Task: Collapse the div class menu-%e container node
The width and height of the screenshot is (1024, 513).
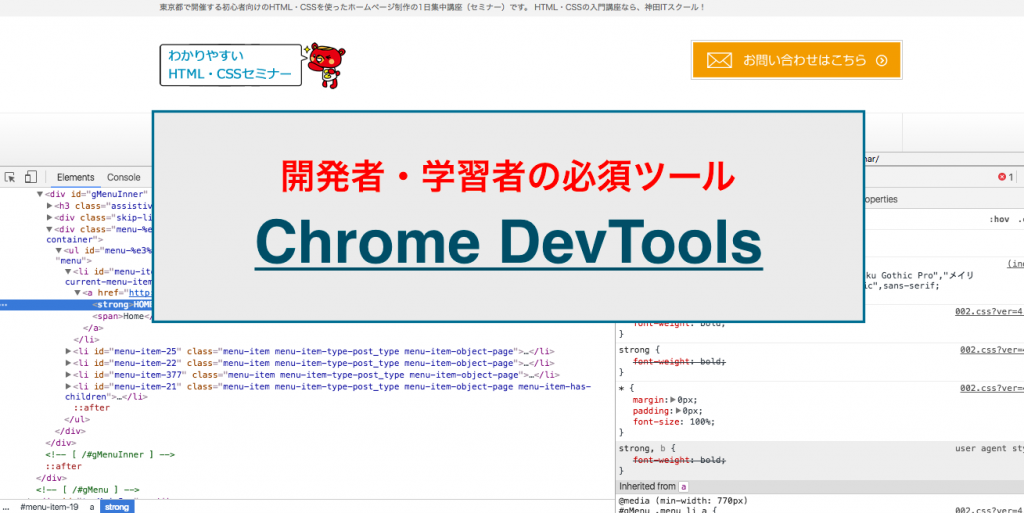Action: tap(50, 229)
